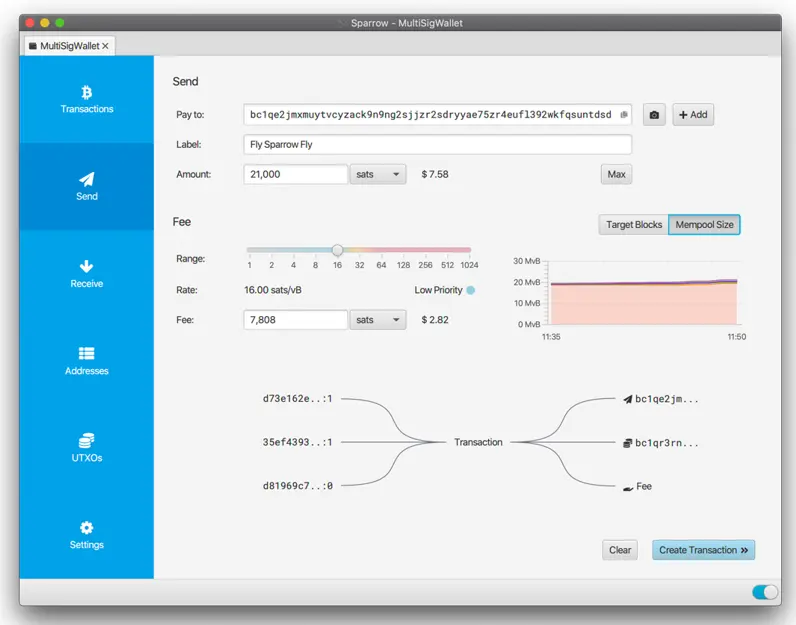
Task: Select the Send paper plane sidebar icon
Action: pyautogui.click(x=87, y=179)
